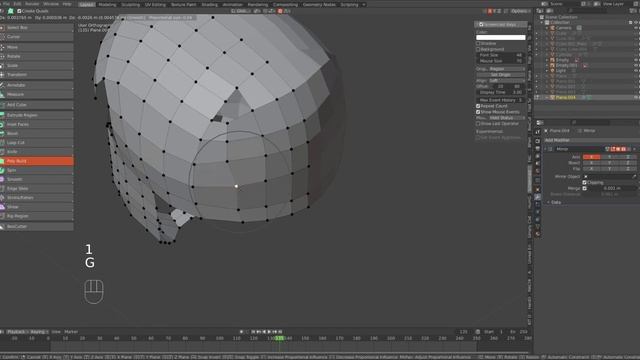Viewport: 640px width, 360px height.
Task: Open the Modifier properties wrench tab
Action: click(538, 197)
